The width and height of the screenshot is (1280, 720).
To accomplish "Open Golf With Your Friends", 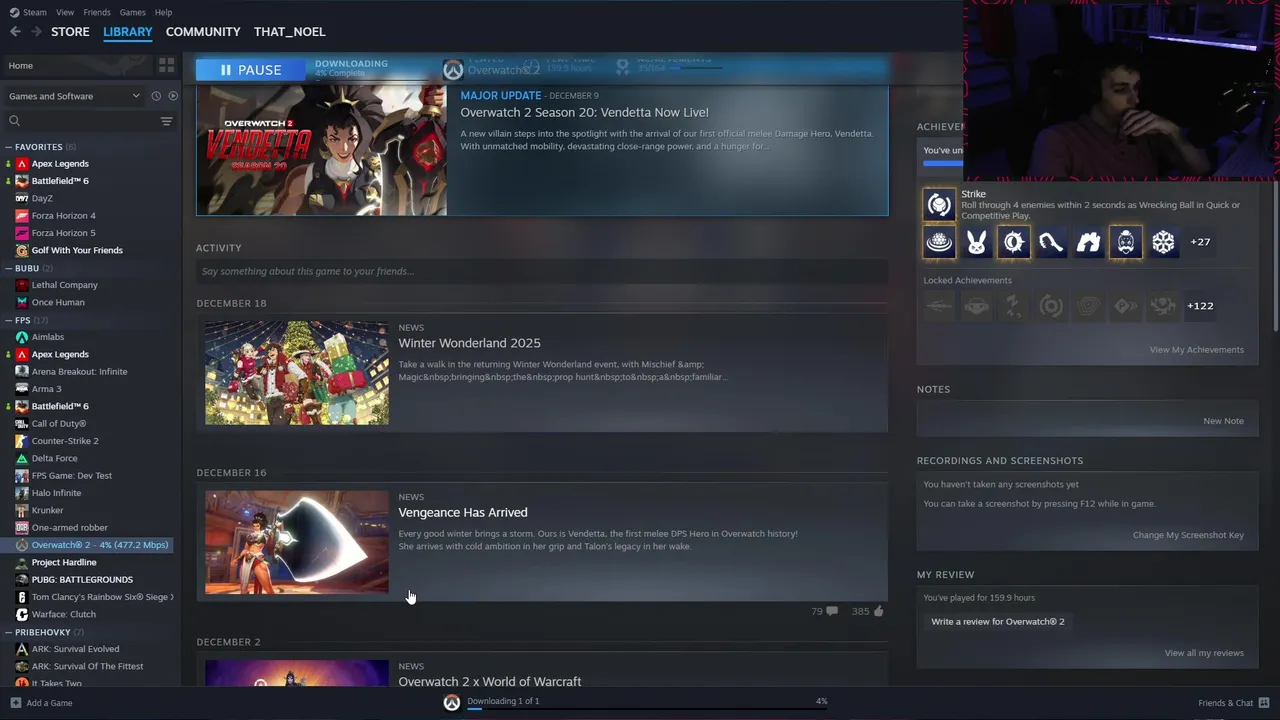I will click(x=77, y=250).
